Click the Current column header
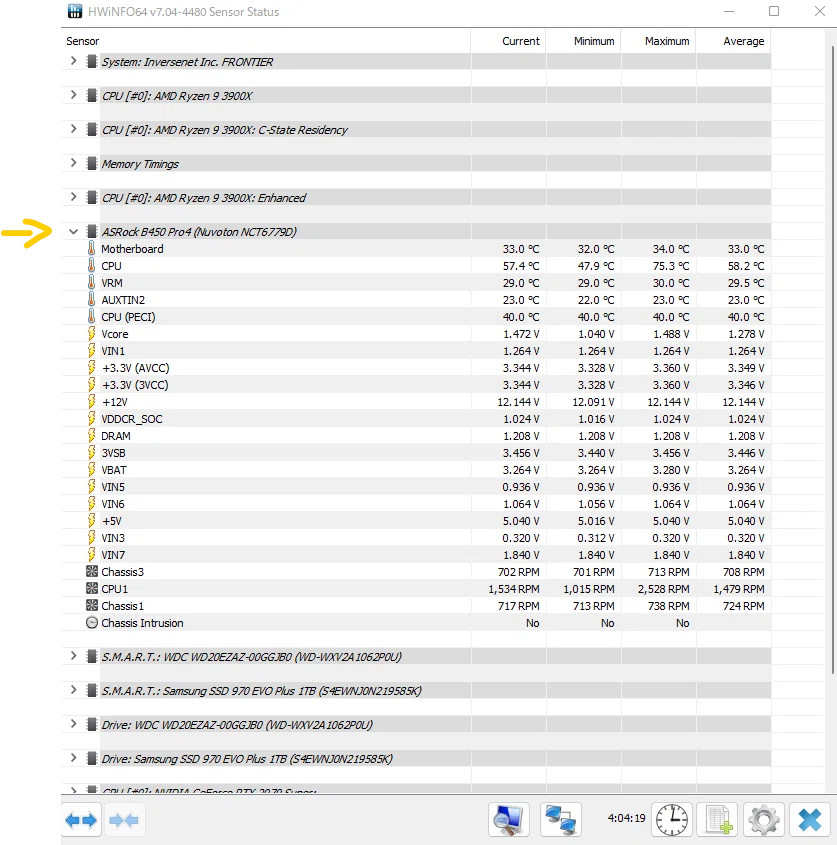 tap(508, 41)
